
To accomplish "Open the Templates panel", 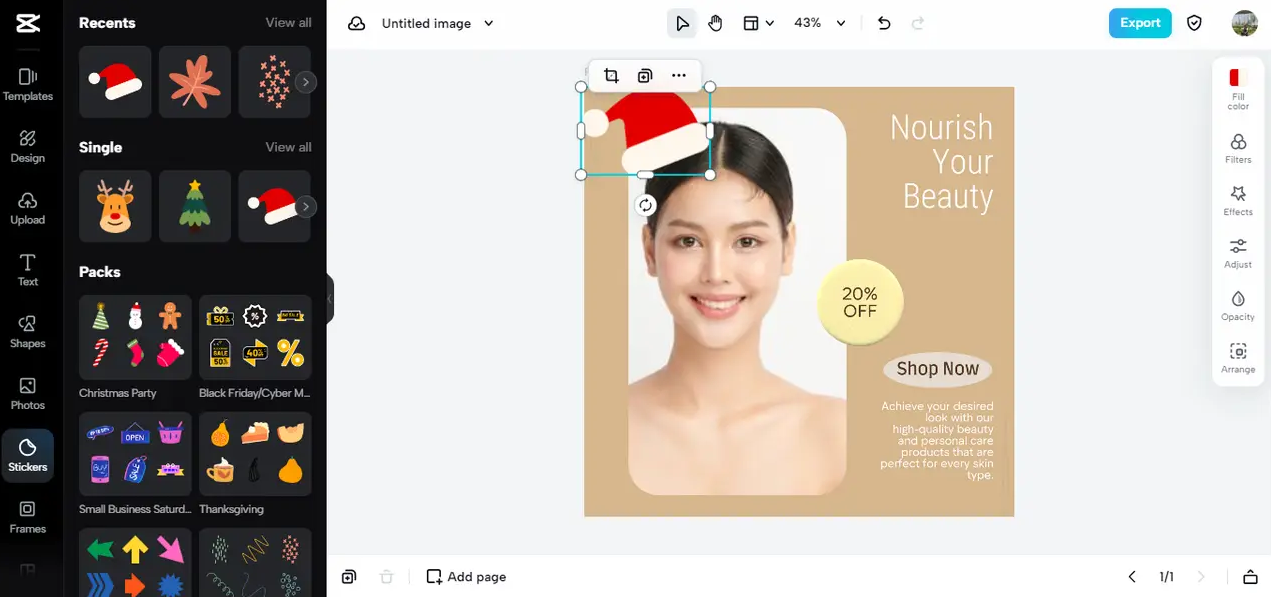I will click(x=28, y=84).
